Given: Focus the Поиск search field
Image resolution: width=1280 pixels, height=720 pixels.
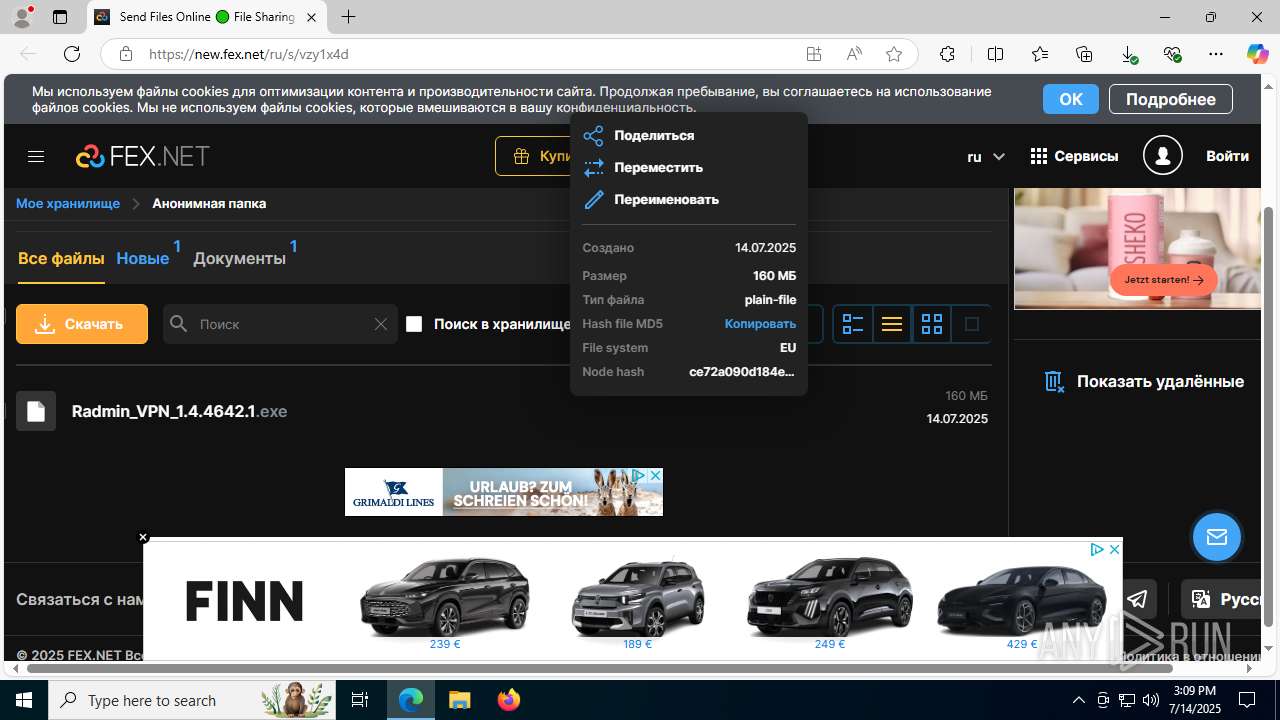Looking at the screenshot, I should pyautogui.click(x=280, y=324).
